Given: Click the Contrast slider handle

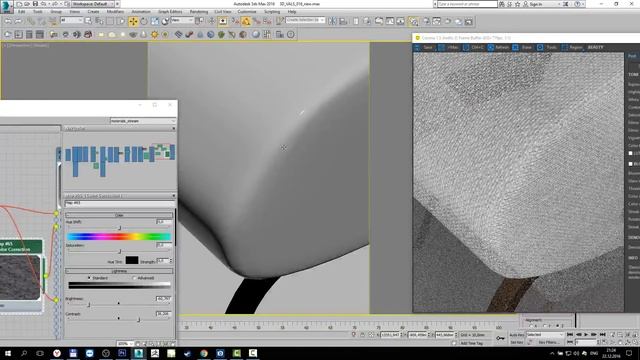Looking at the screenshot, I should click(x=138, y=320).
